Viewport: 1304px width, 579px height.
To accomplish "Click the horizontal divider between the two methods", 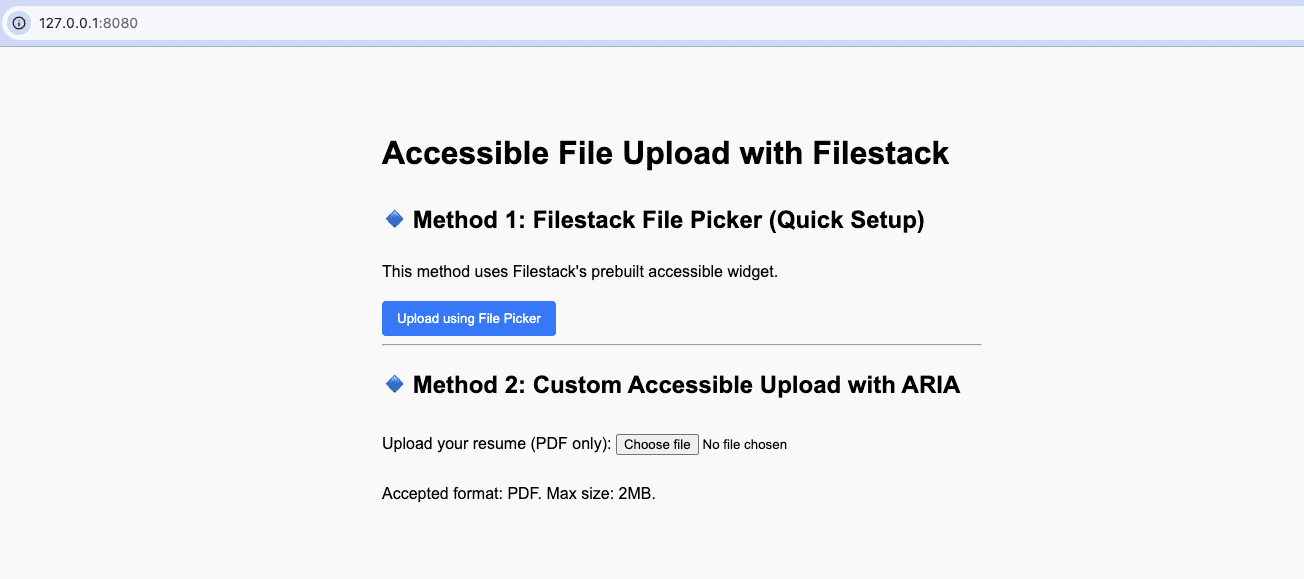I will (681, 344).
